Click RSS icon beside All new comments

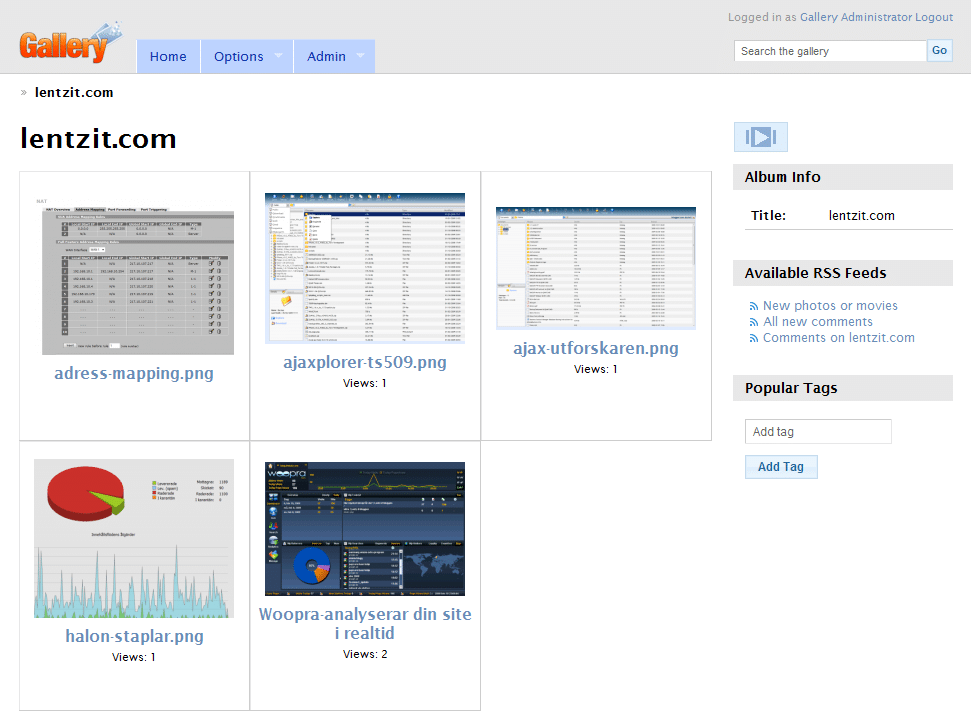pyautogui.click(x=754, y=322)
